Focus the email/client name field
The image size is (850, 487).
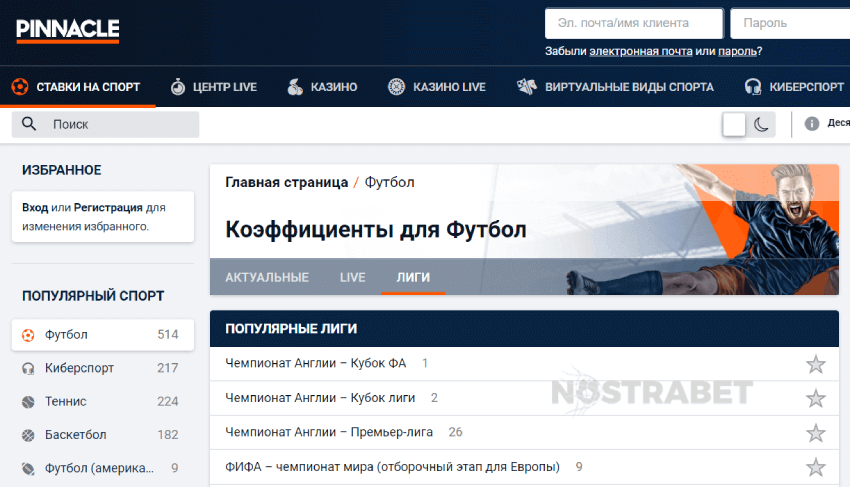click(634, 23)
